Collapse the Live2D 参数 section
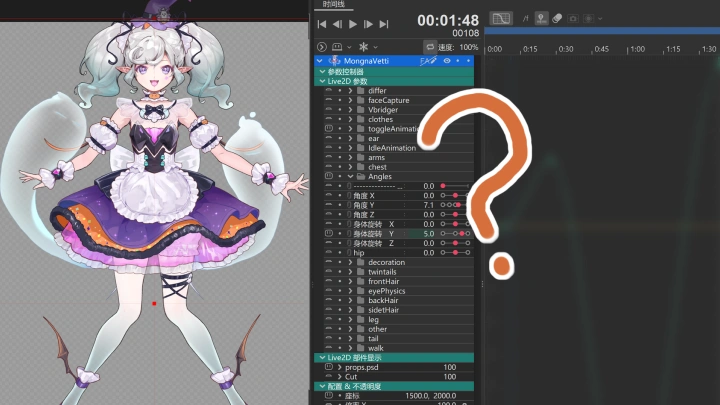720x405 pixels. point(322,81)
